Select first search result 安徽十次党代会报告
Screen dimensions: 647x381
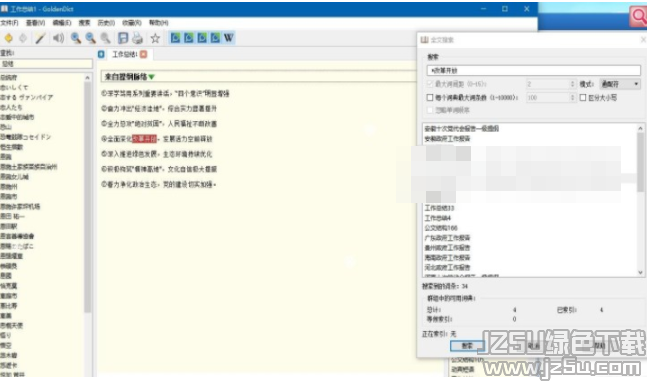tap(462, 129)
